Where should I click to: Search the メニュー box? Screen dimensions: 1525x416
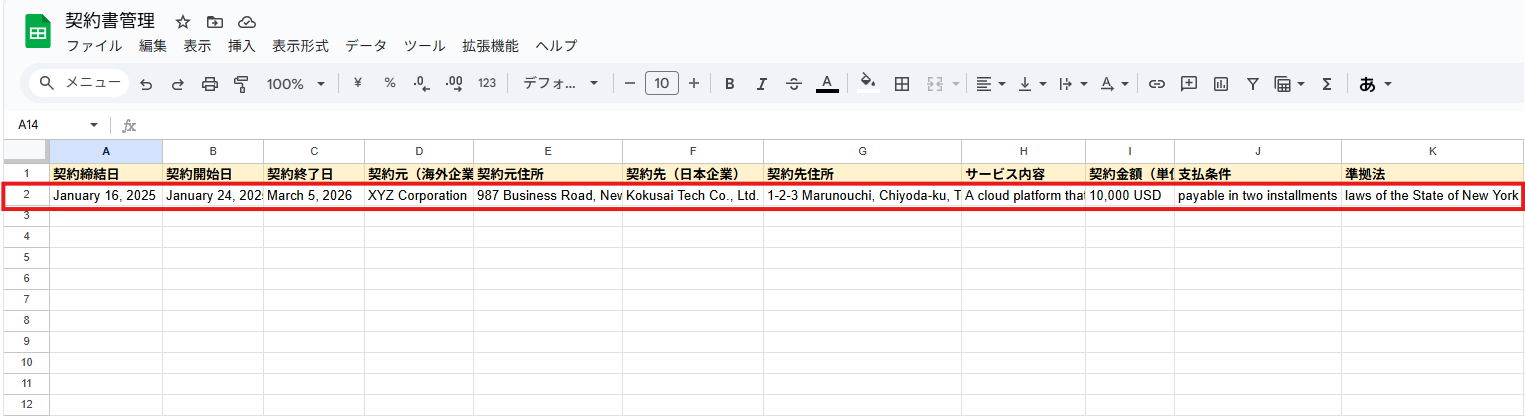coord(79,83)
